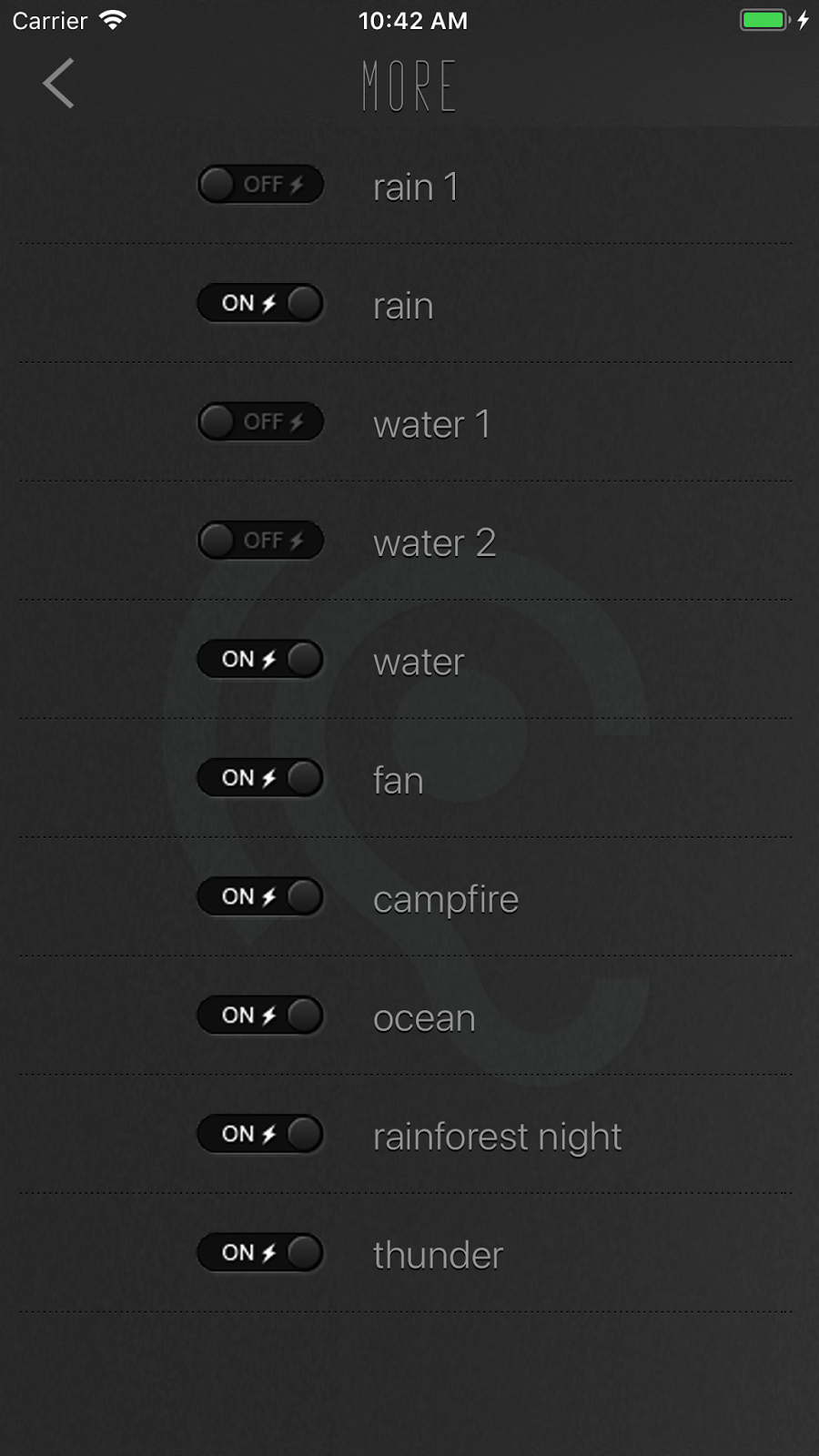Select the rain 1 label
819x1456 pixels.
(415, 187)
